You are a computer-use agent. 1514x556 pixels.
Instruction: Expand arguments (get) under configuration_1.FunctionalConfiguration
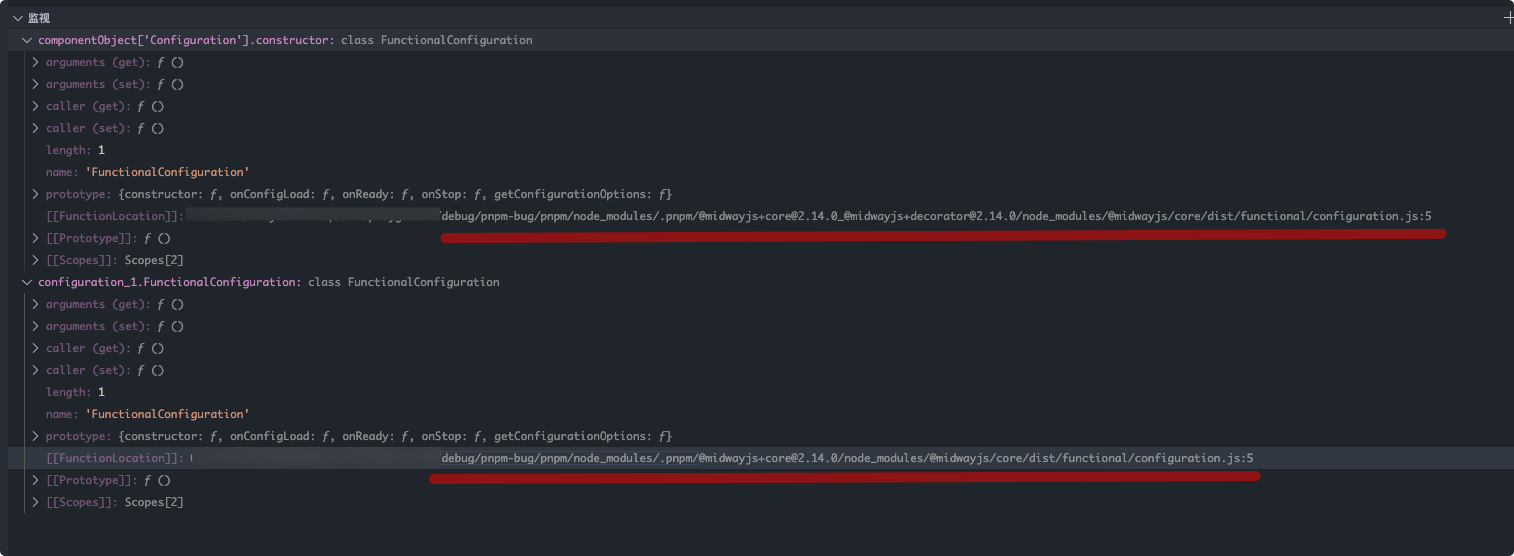36,304
